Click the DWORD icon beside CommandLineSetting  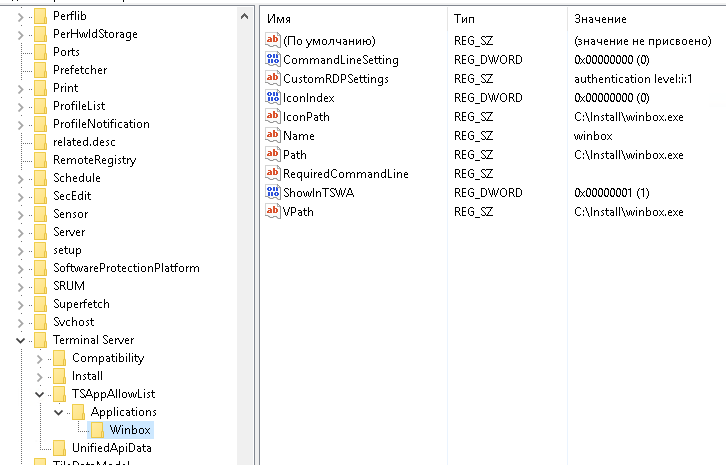coord(273,60)
